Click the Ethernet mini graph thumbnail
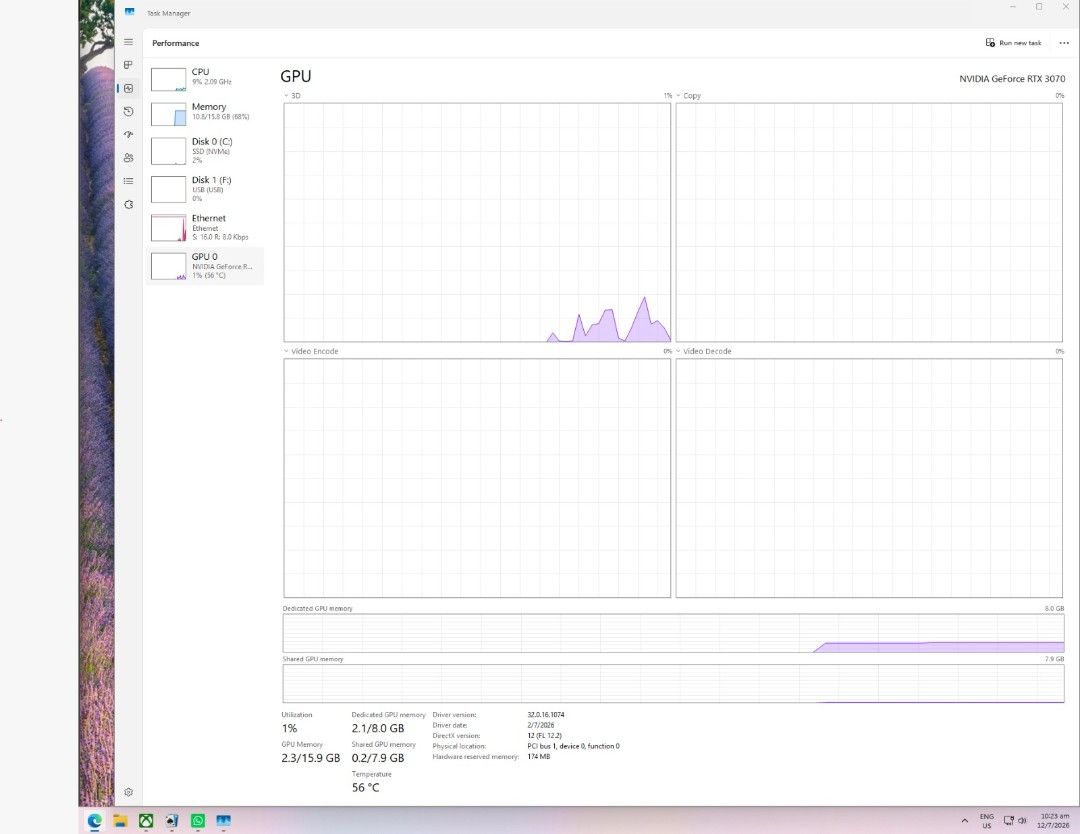The height and width of the screenshot is (834, 1080). pyautogui.click(x=168, y=228)
